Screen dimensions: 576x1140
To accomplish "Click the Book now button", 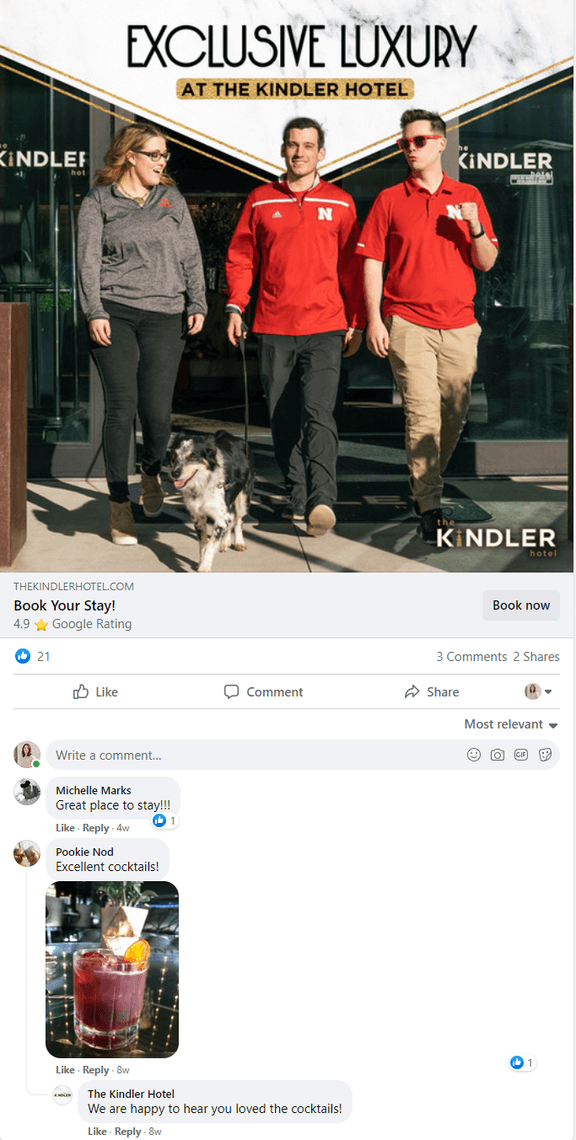I will coord(521,605).
